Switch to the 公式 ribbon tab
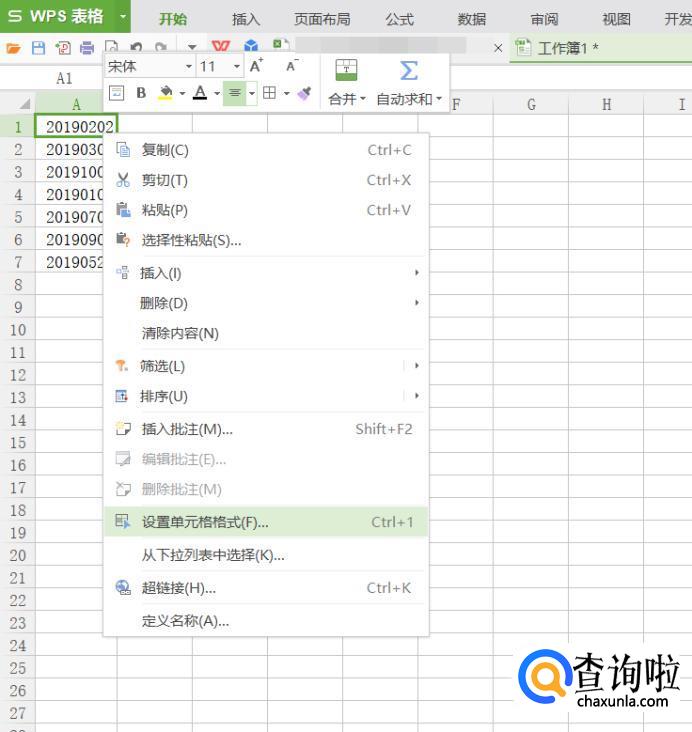The height and width of the screenshot is (732, 692). click(400, 19)
